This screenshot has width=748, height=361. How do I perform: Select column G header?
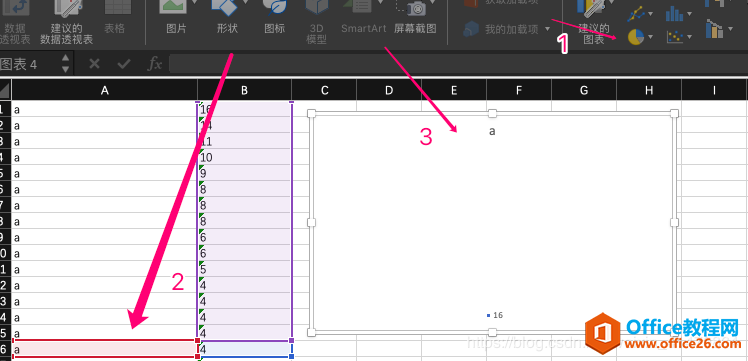coord(584,90)
